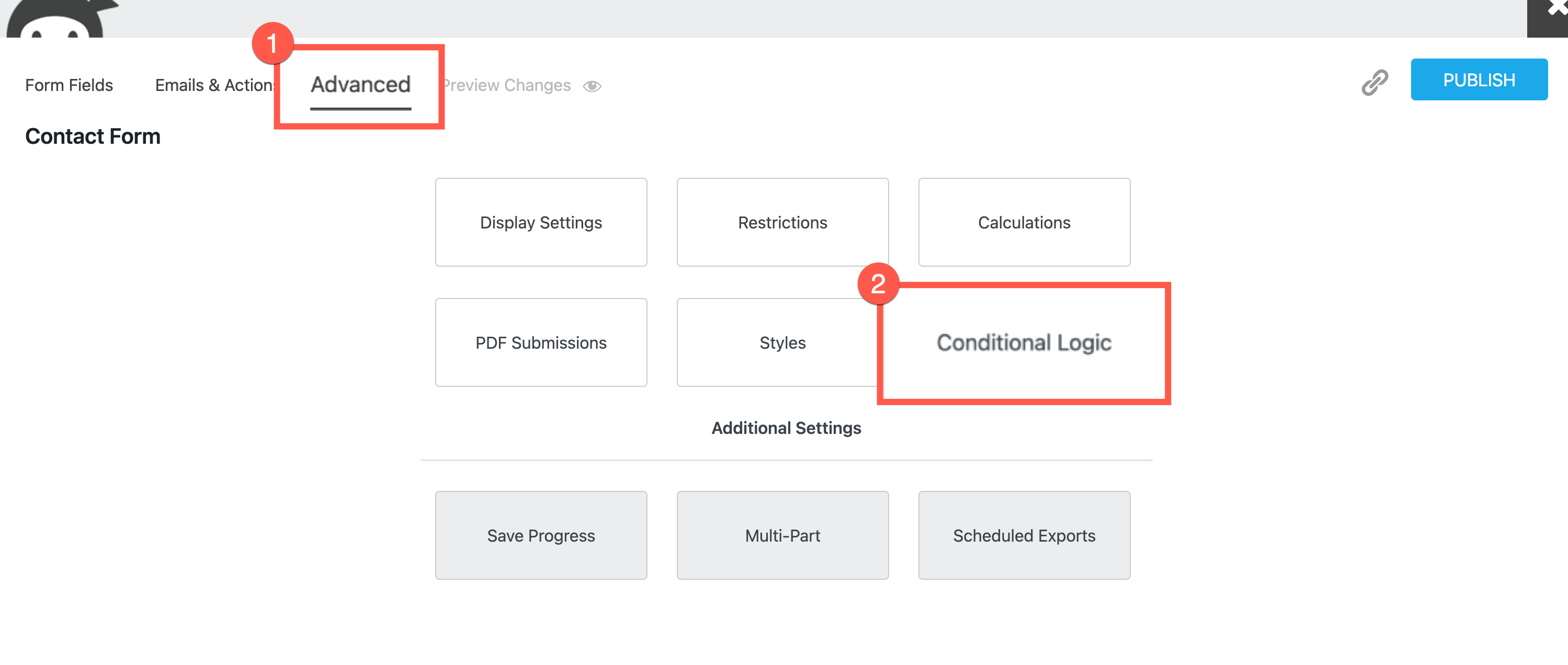Switch to the Form Fields tab
This screenshot has width=1568, height=665.
pos(69,85)
